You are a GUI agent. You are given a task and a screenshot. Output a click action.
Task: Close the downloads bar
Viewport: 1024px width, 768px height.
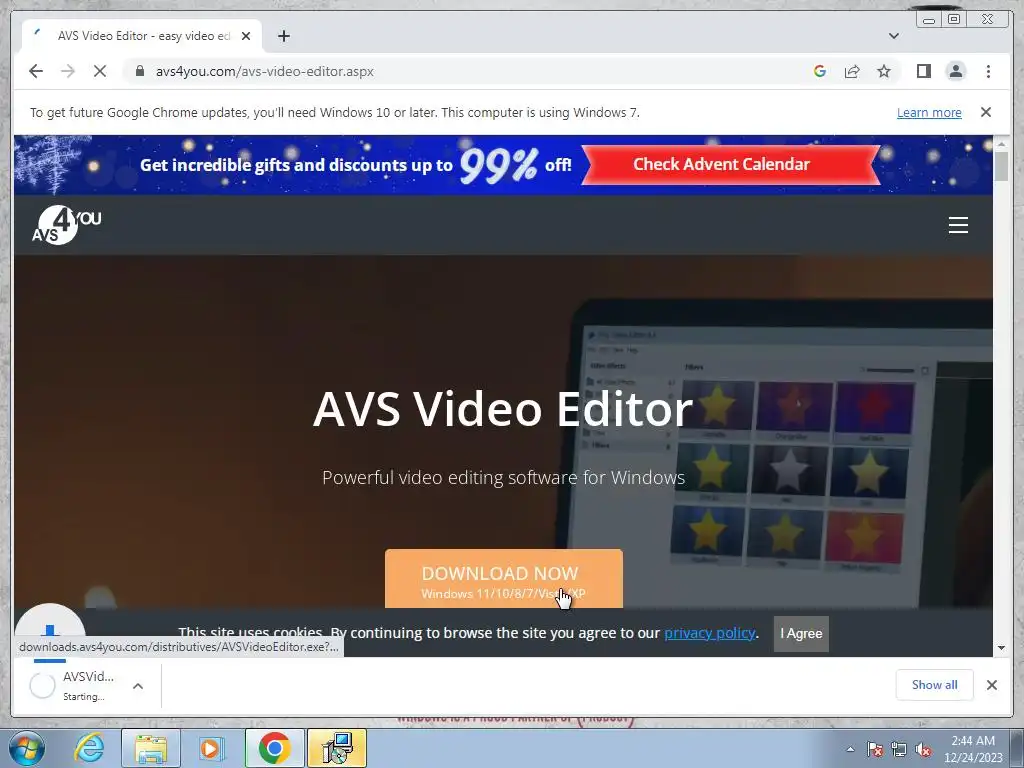click(991, 685)
